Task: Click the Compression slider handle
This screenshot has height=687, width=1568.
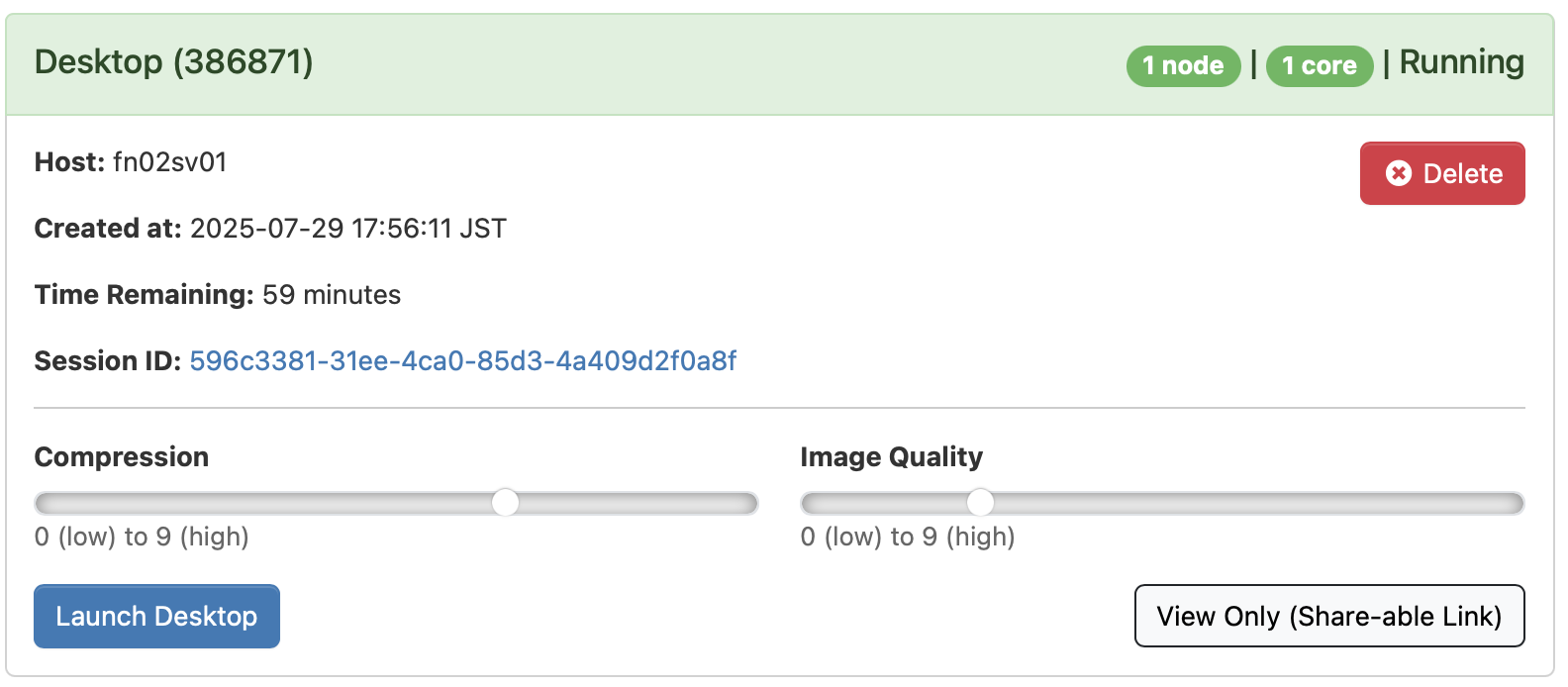Action: coord(506,503)
